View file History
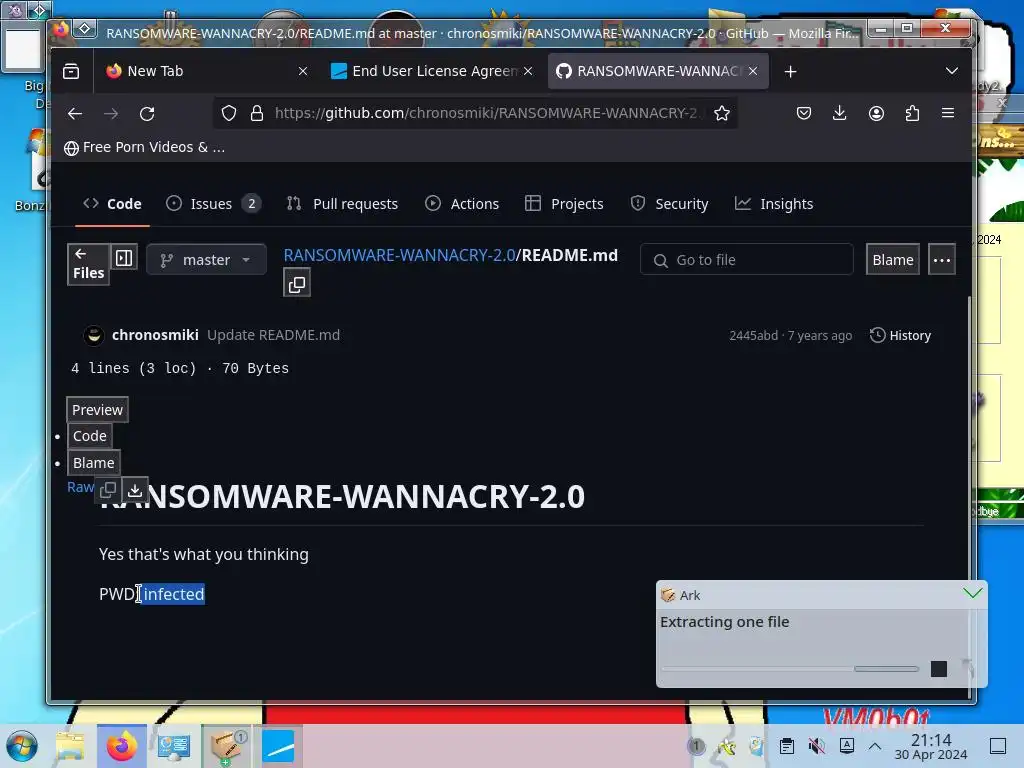1024x768 pixels. coord(900,336)
